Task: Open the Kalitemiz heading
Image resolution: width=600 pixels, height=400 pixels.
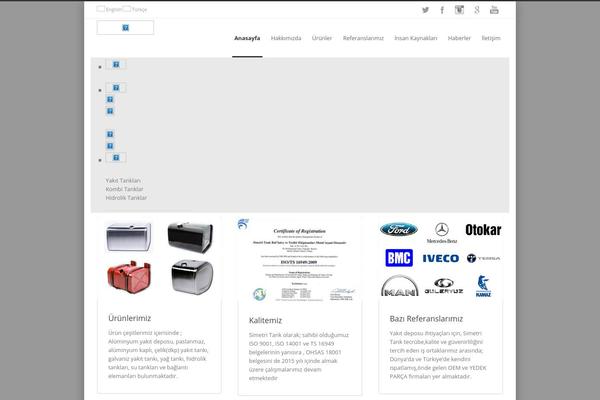Action: tap(265, 320)
